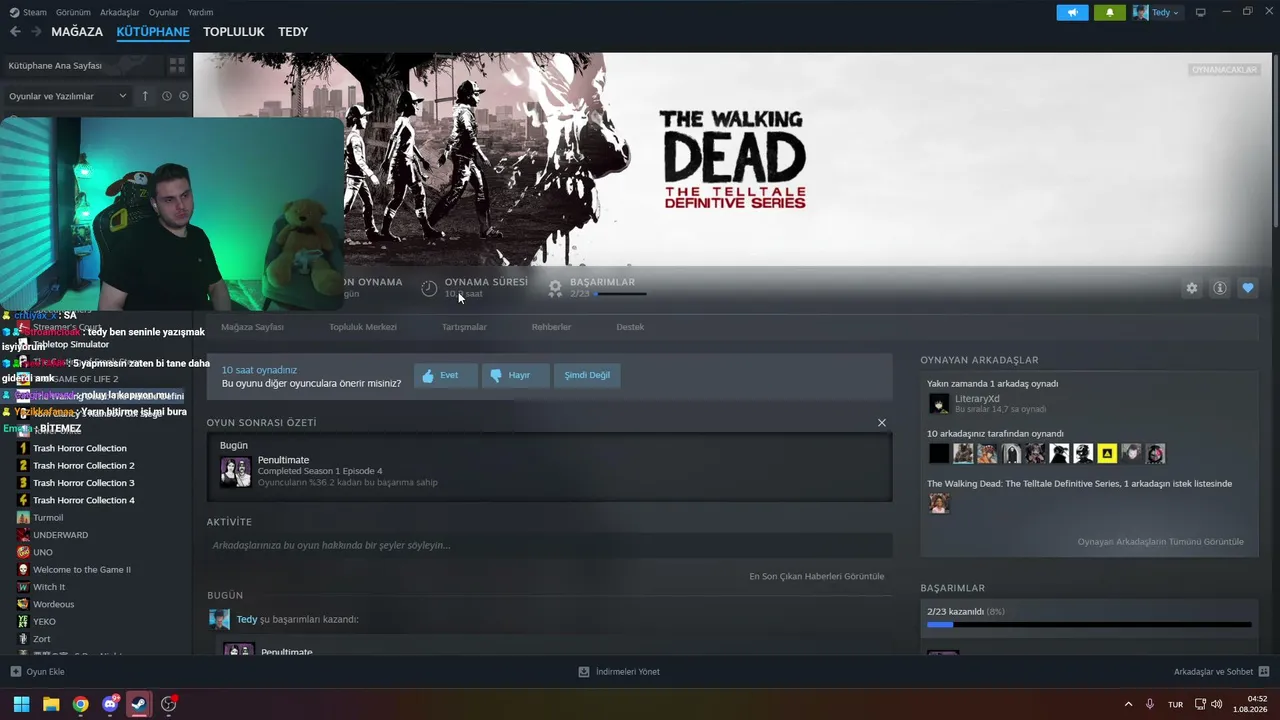Open Google Chrome from taskbar
The image size is (1280, 720).
click(x=80, y=704)
